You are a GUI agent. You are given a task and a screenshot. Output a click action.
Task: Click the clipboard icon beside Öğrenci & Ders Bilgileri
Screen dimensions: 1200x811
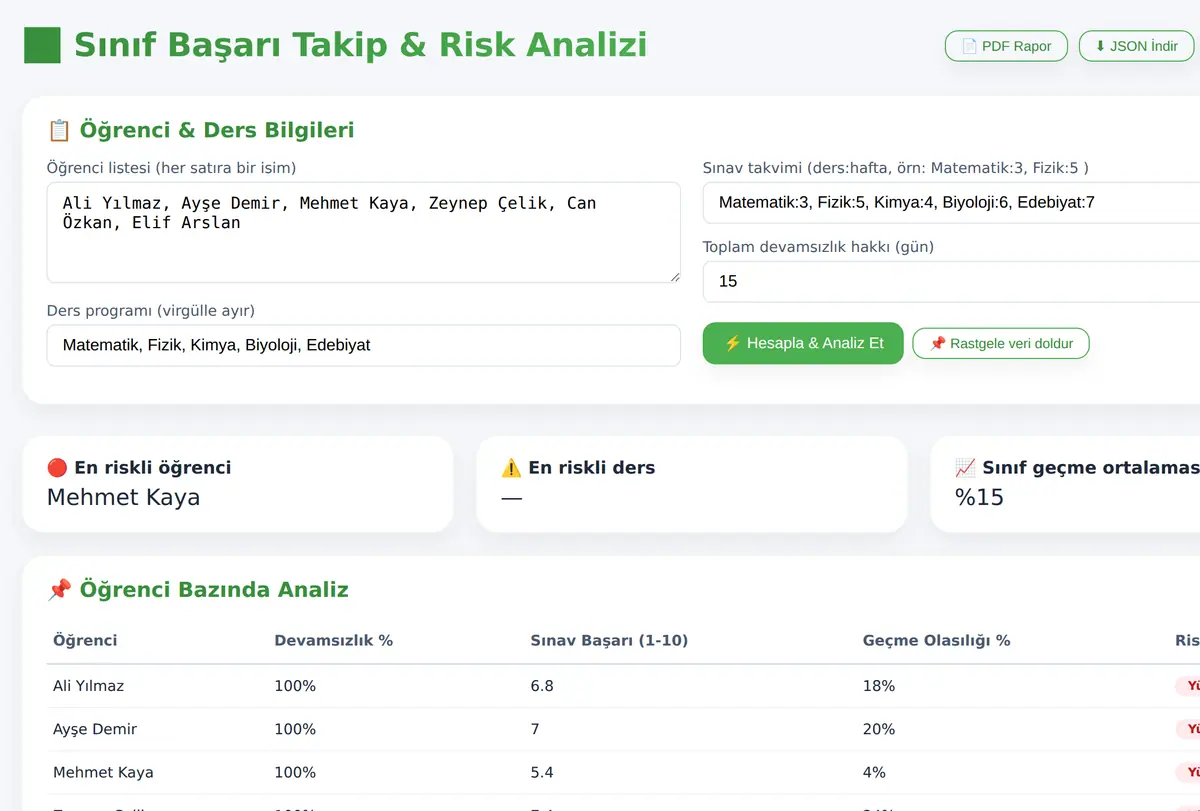59,130
